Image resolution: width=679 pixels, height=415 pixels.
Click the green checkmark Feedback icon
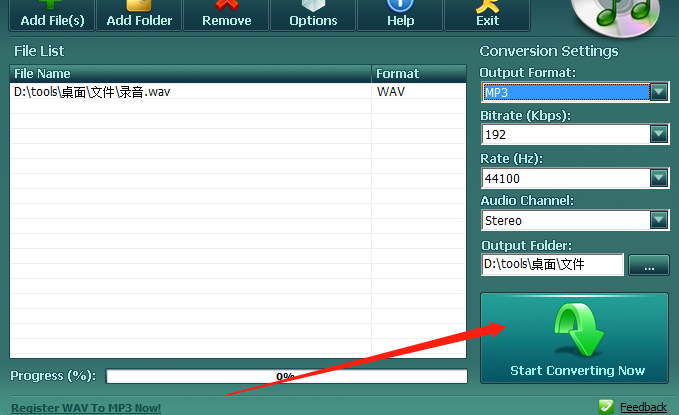click(x=606, y=407)
